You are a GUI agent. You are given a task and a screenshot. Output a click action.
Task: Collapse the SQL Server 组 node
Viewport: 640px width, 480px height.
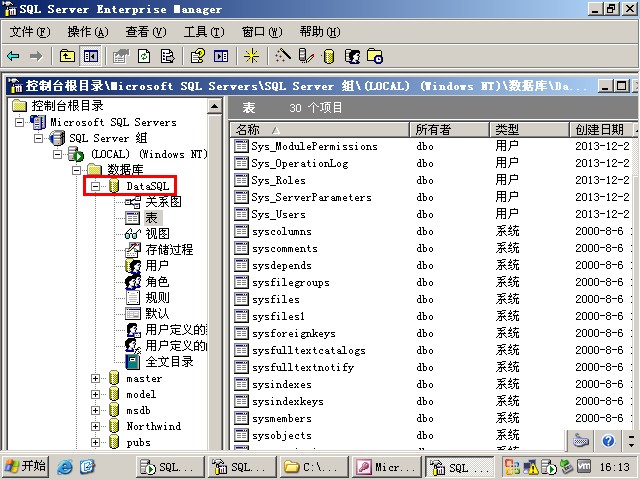click(38, 138)
